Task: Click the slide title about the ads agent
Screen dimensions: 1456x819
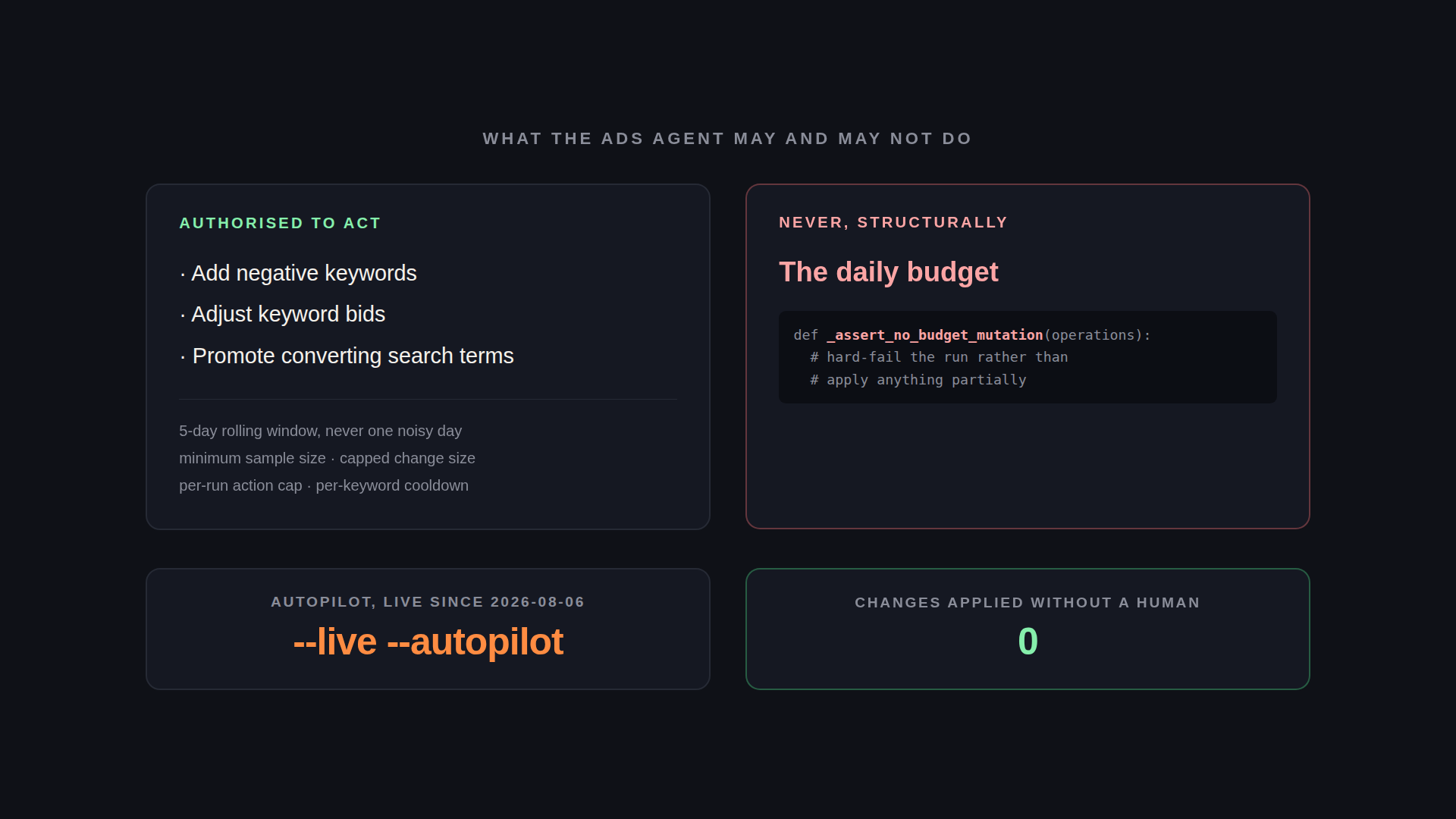Action: tap(727, 139)
